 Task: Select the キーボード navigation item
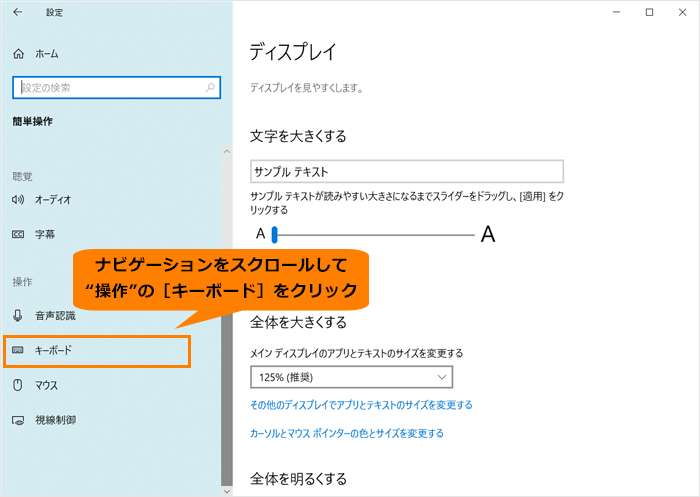pos(54,351)
